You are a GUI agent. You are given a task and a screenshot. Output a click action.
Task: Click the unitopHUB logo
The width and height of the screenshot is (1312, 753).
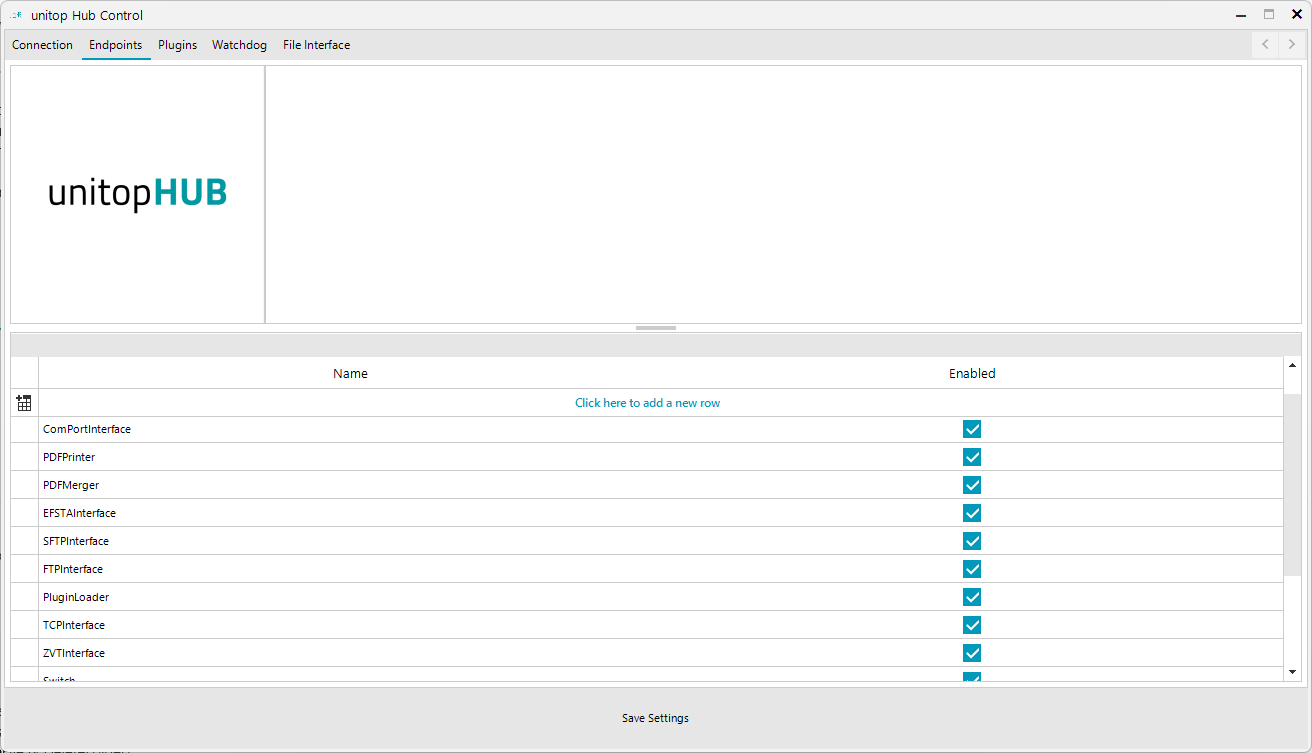click(x=137, y=193)
